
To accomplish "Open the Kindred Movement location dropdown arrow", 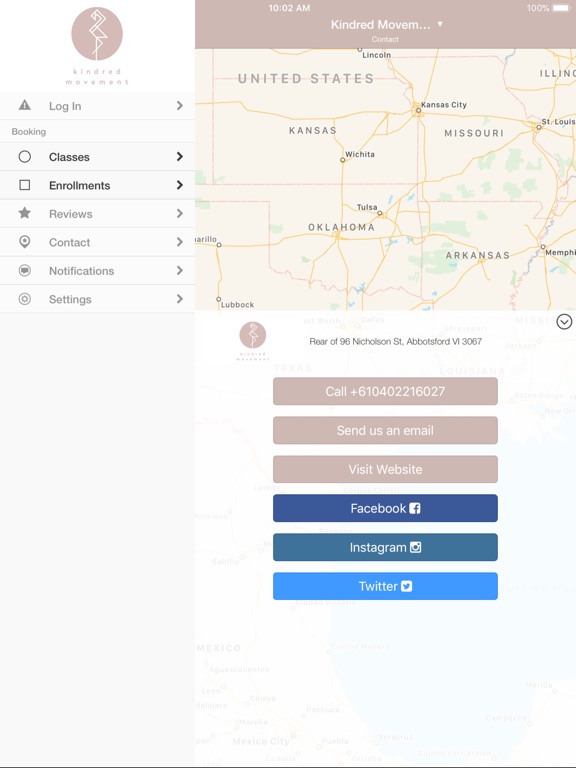I will [x=440, y=24].
